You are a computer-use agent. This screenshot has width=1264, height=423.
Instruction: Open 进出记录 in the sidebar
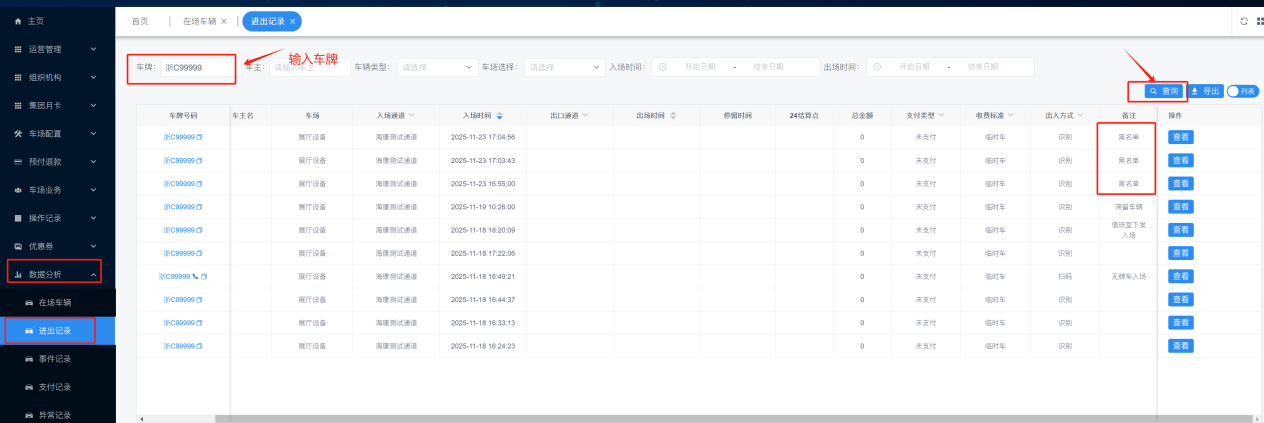[57, 330]
